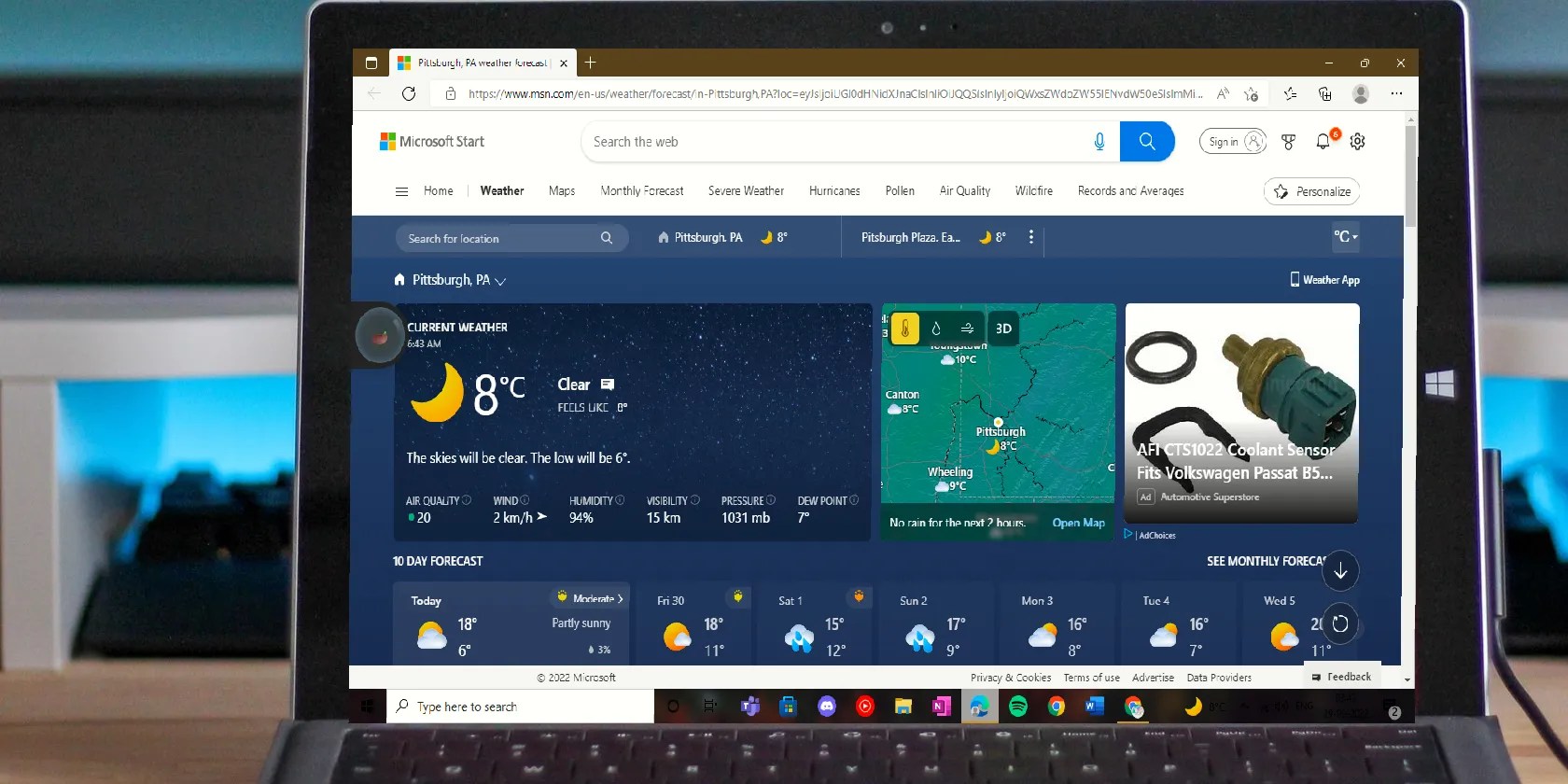Click the location search magnifier icon

[607, 238]
